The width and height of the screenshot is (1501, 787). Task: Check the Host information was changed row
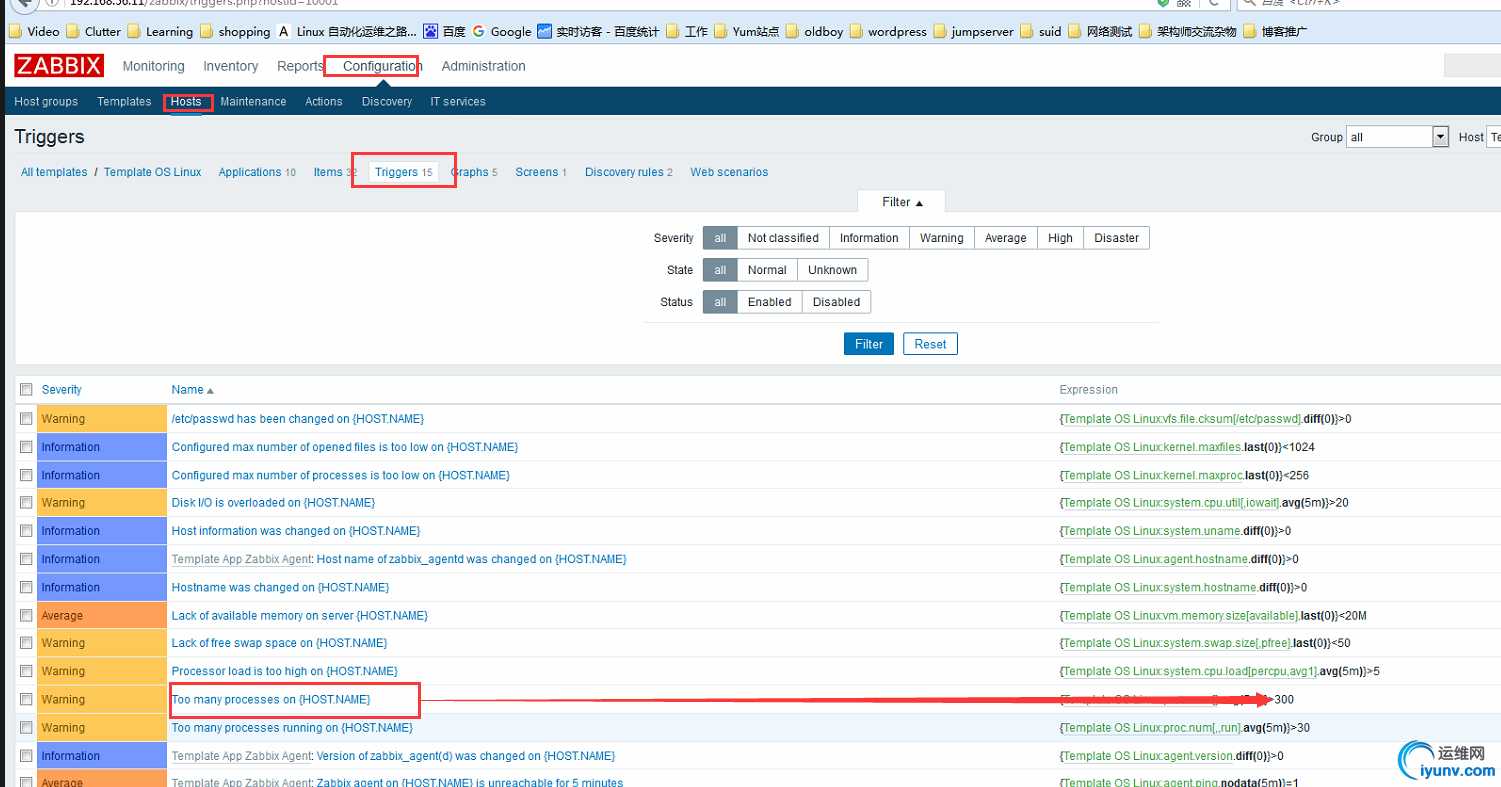[26, 531]
